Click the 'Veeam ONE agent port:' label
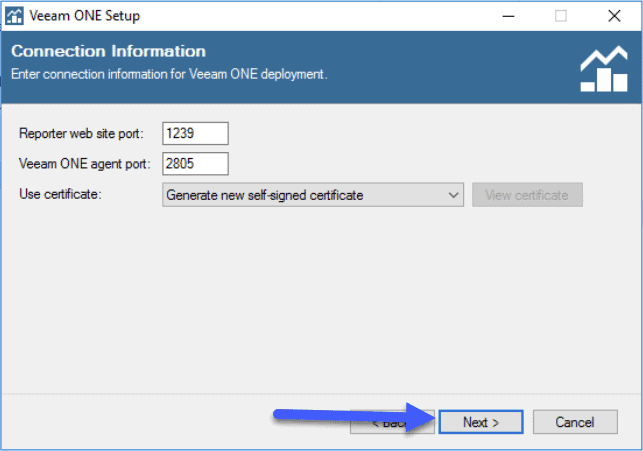The width and height of the screenshot is (643, 451). coord(84,164)
